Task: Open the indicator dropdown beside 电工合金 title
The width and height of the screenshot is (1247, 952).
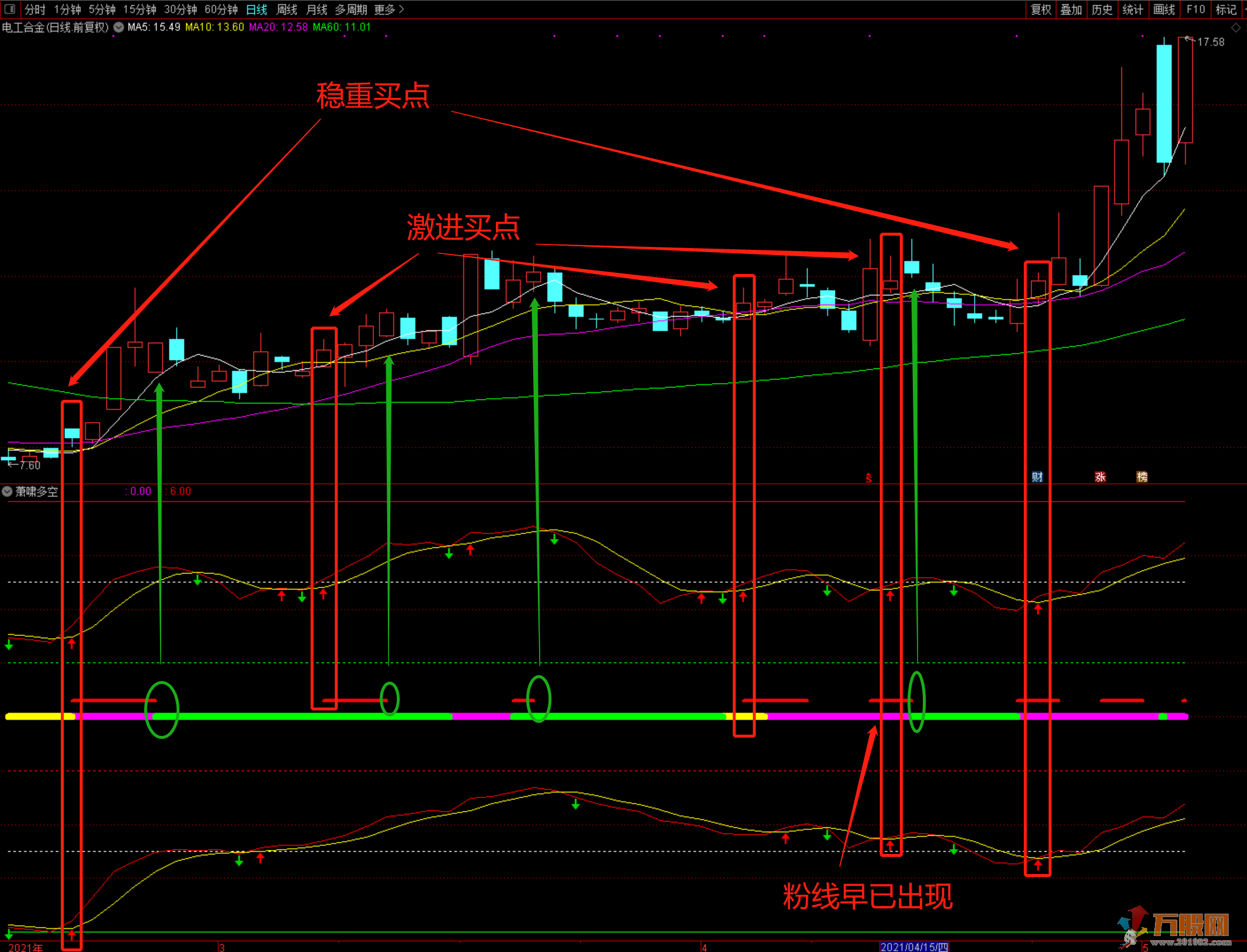Action: (119, 27)
